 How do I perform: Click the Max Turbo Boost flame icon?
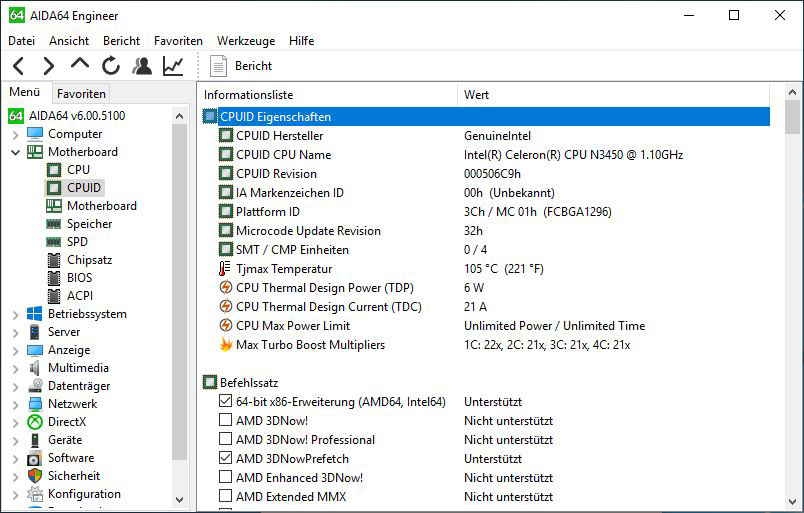226,344
